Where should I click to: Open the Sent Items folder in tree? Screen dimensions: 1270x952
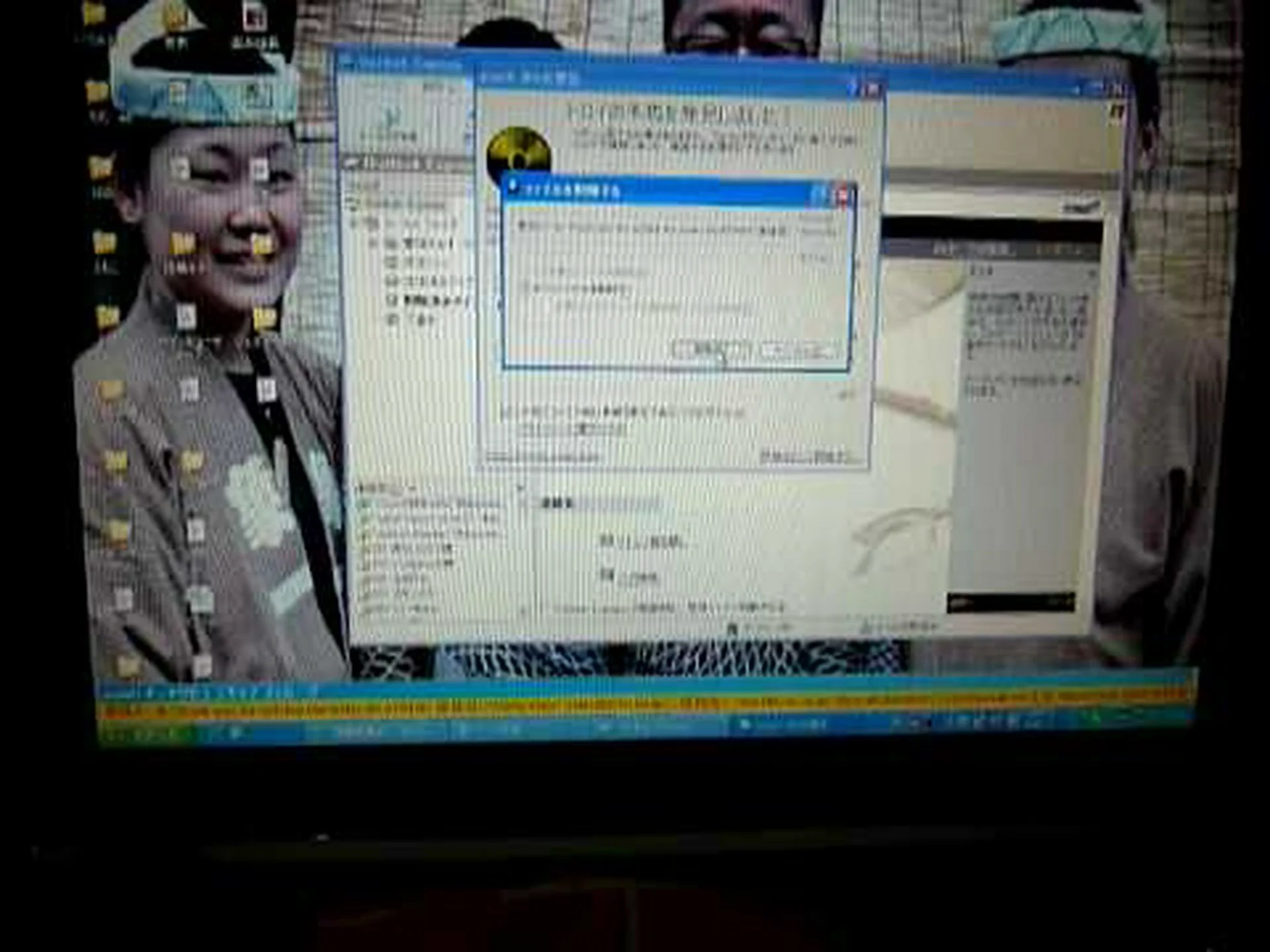(392, 282)
